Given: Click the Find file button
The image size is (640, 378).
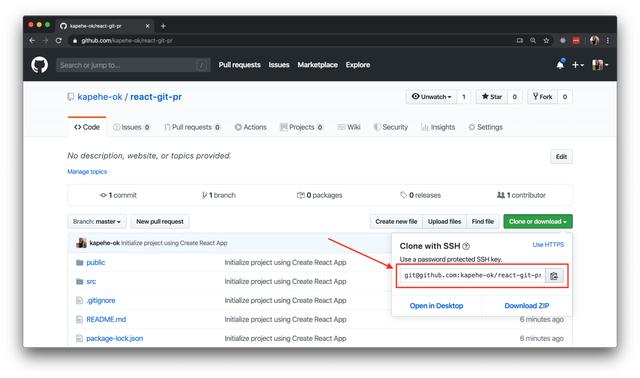Looking at the screenshot, I should (x=483, y=222).
